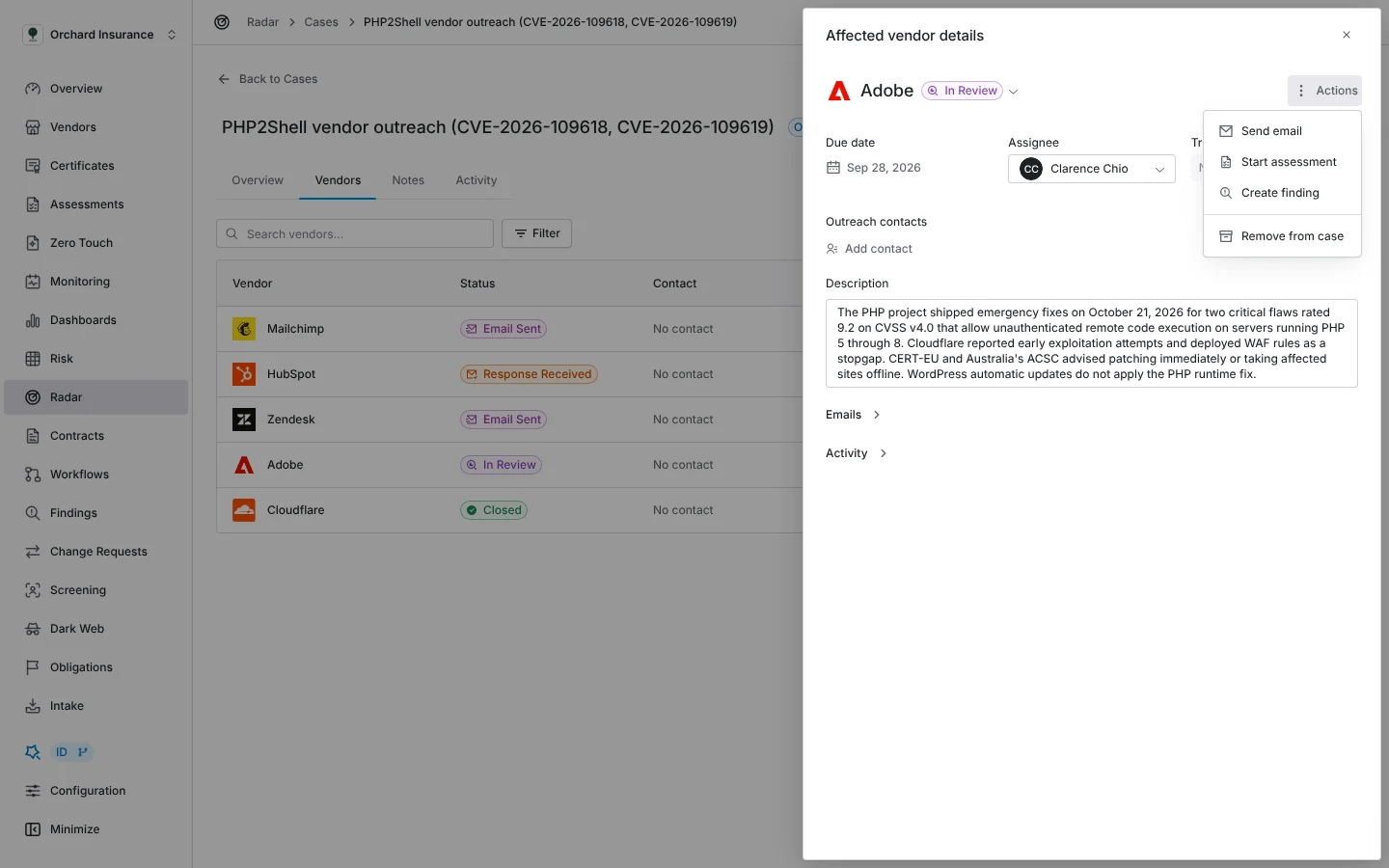Select Remove from case menu entry
The image size is (1389, 868).
1282,236
